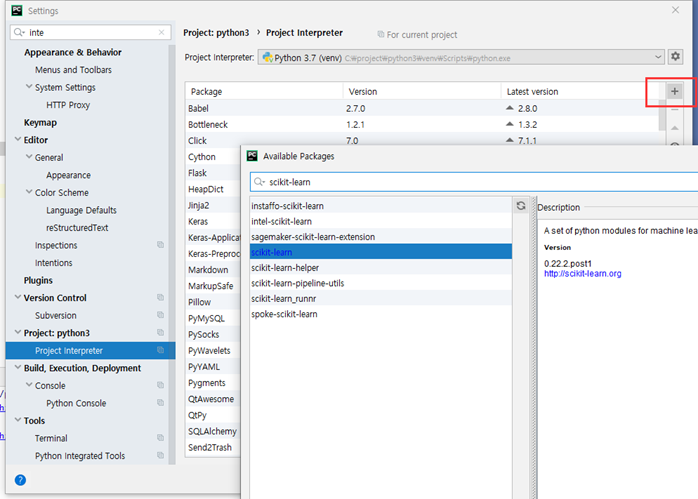Select the Babel row in installed packages
The height and width of the screenshot is (499, 698).
pos(422,108)
